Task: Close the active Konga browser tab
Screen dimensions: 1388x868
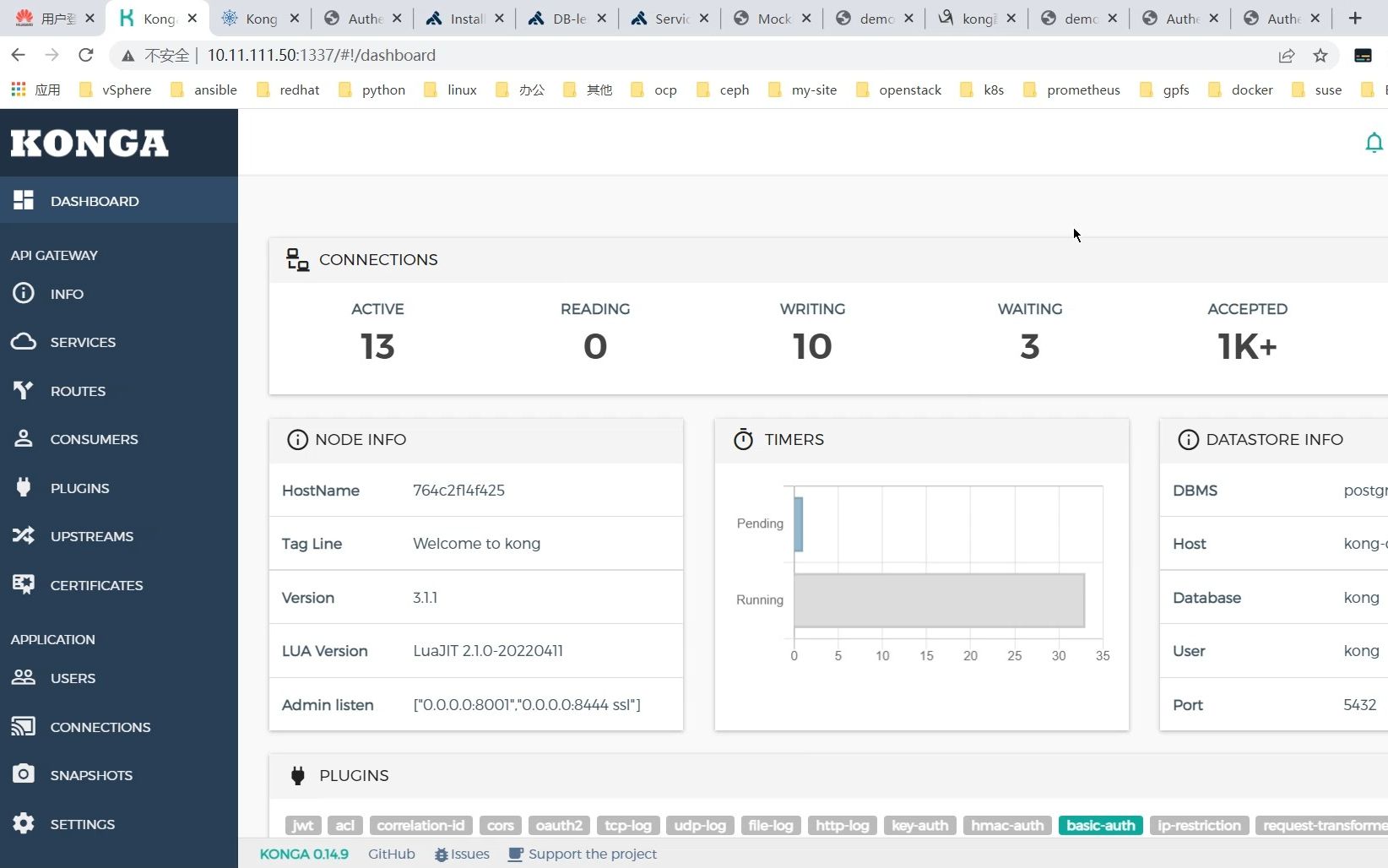Action: coord(192,18)
